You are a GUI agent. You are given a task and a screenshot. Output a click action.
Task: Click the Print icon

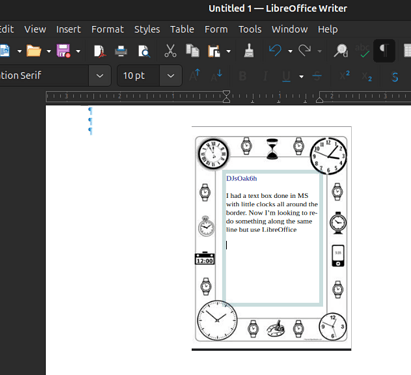[121, 51]
